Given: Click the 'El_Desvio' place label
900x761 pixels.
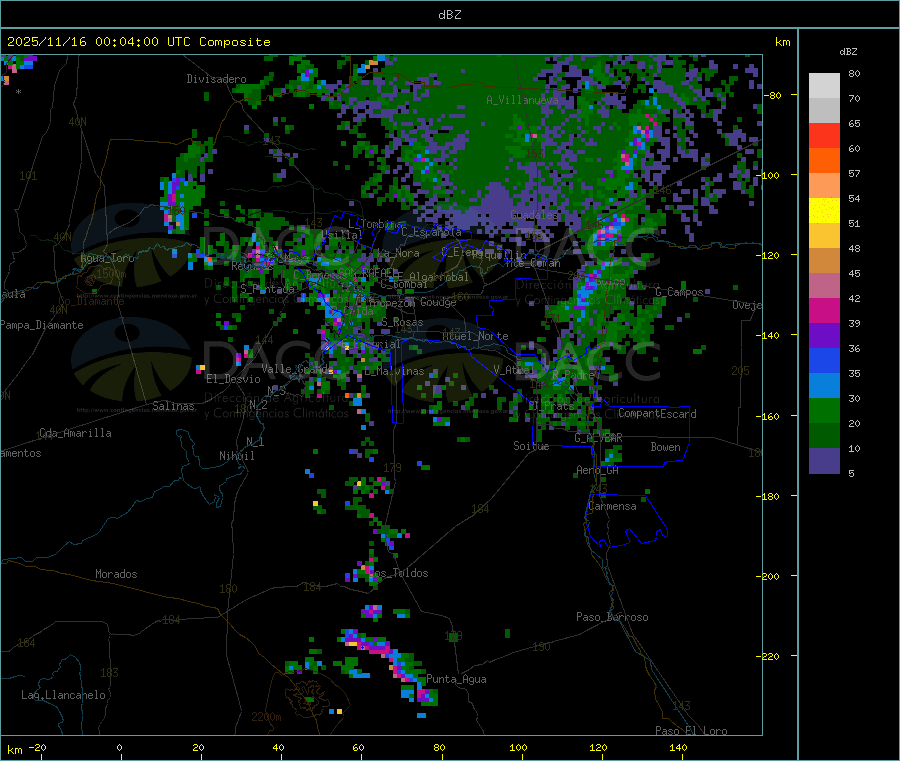Looking at the screenshot, I should [233, 379].
